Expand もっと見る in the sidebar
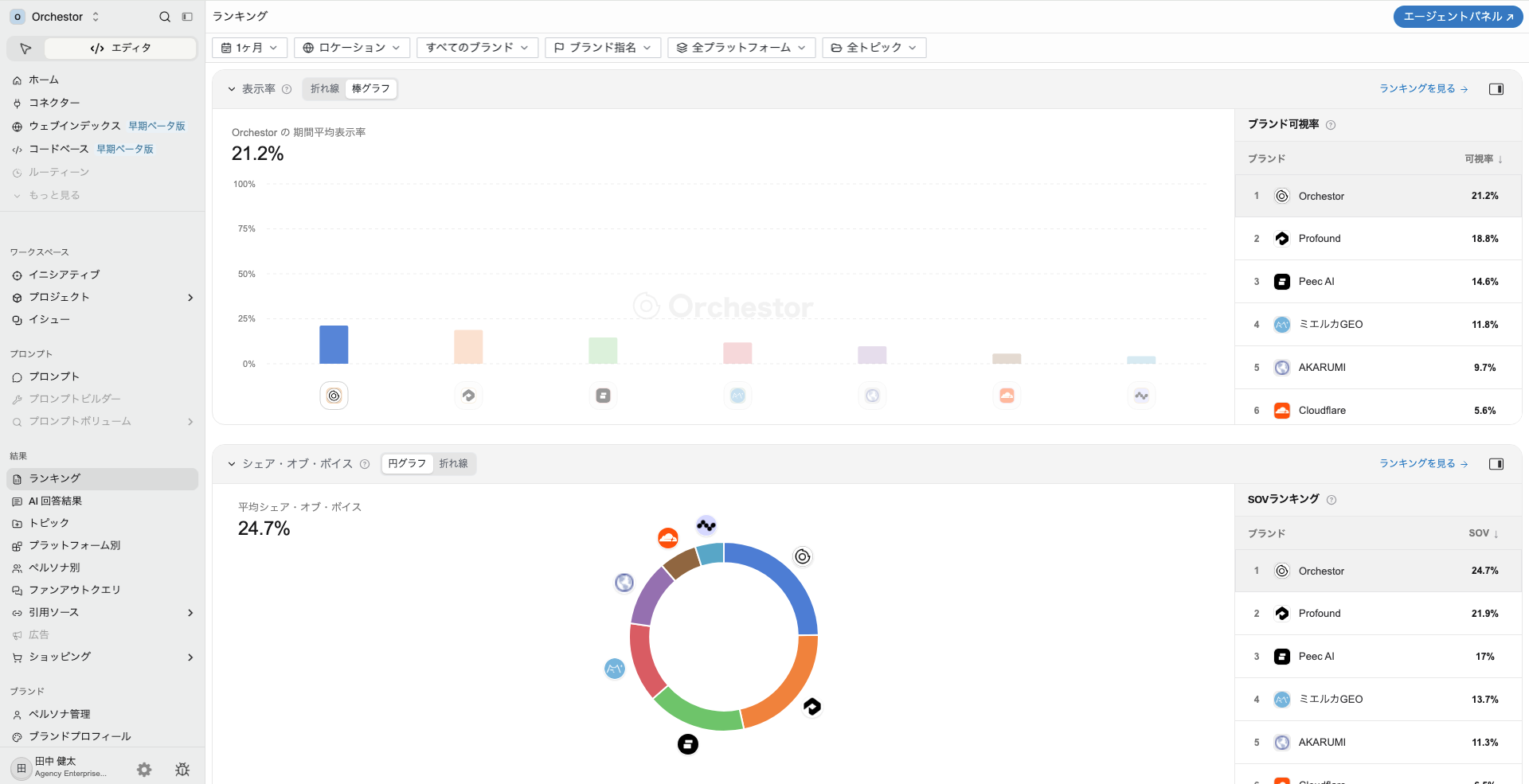 102,196
